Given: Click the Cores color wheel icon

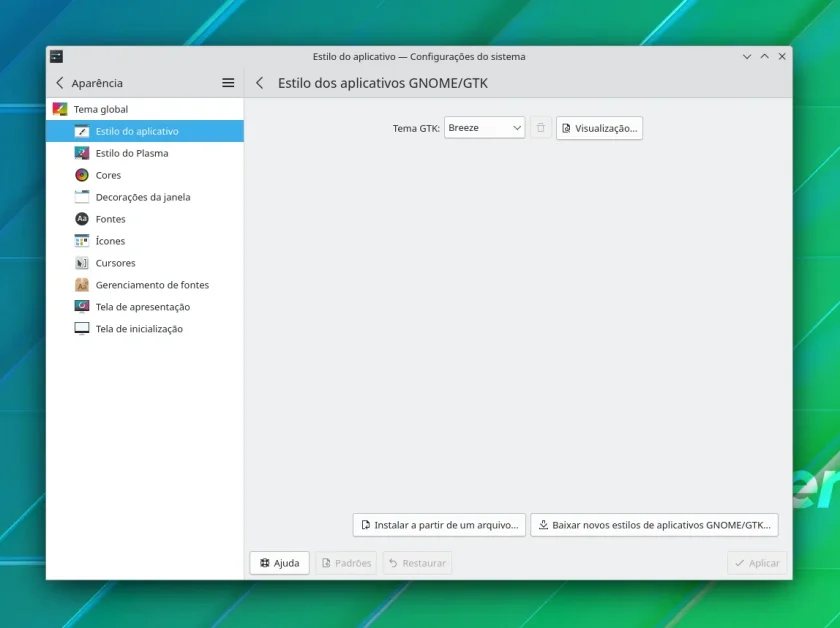Looking at the screenshot, I should tap(81, 175).
